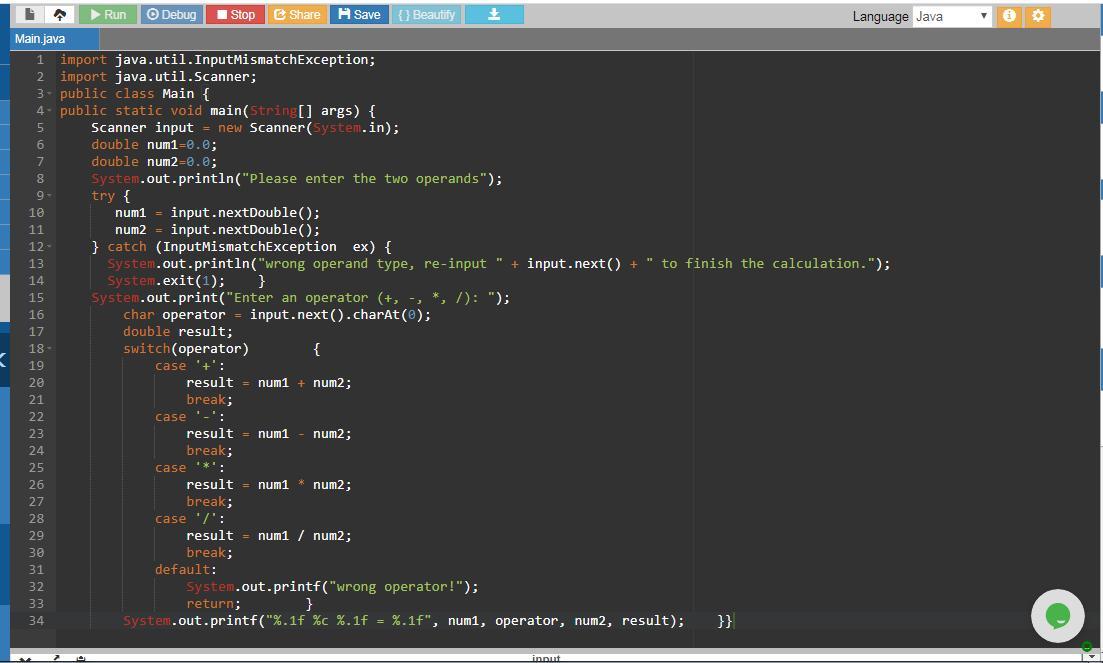The image size is (1103, 663).
Task: Collapse the switch statement on line 18
Action: pos(50,349)
